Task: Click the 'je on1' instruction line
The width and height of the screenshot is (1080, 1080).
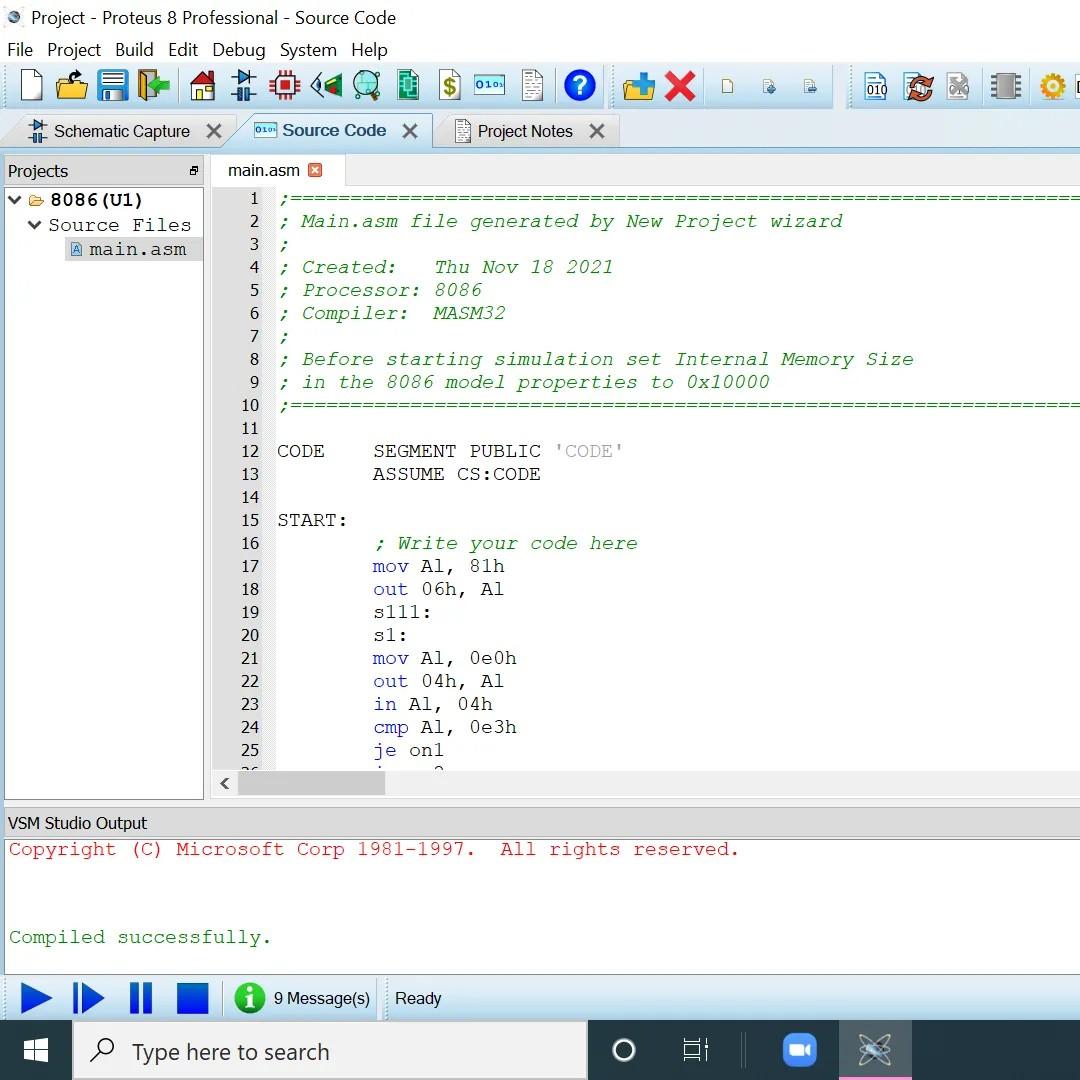Action: coord(408,750)
